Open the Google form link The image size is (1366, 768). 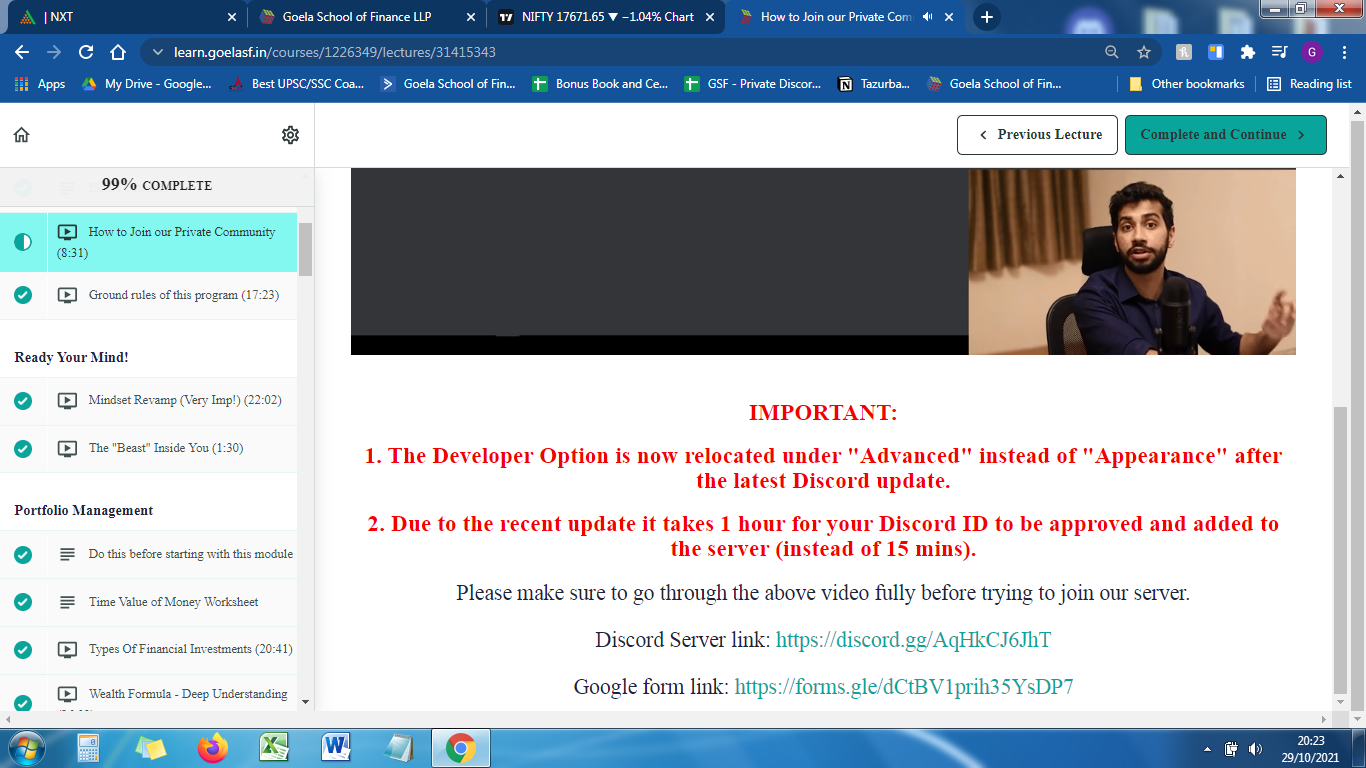pyautogui.click(x=904, y=687)
